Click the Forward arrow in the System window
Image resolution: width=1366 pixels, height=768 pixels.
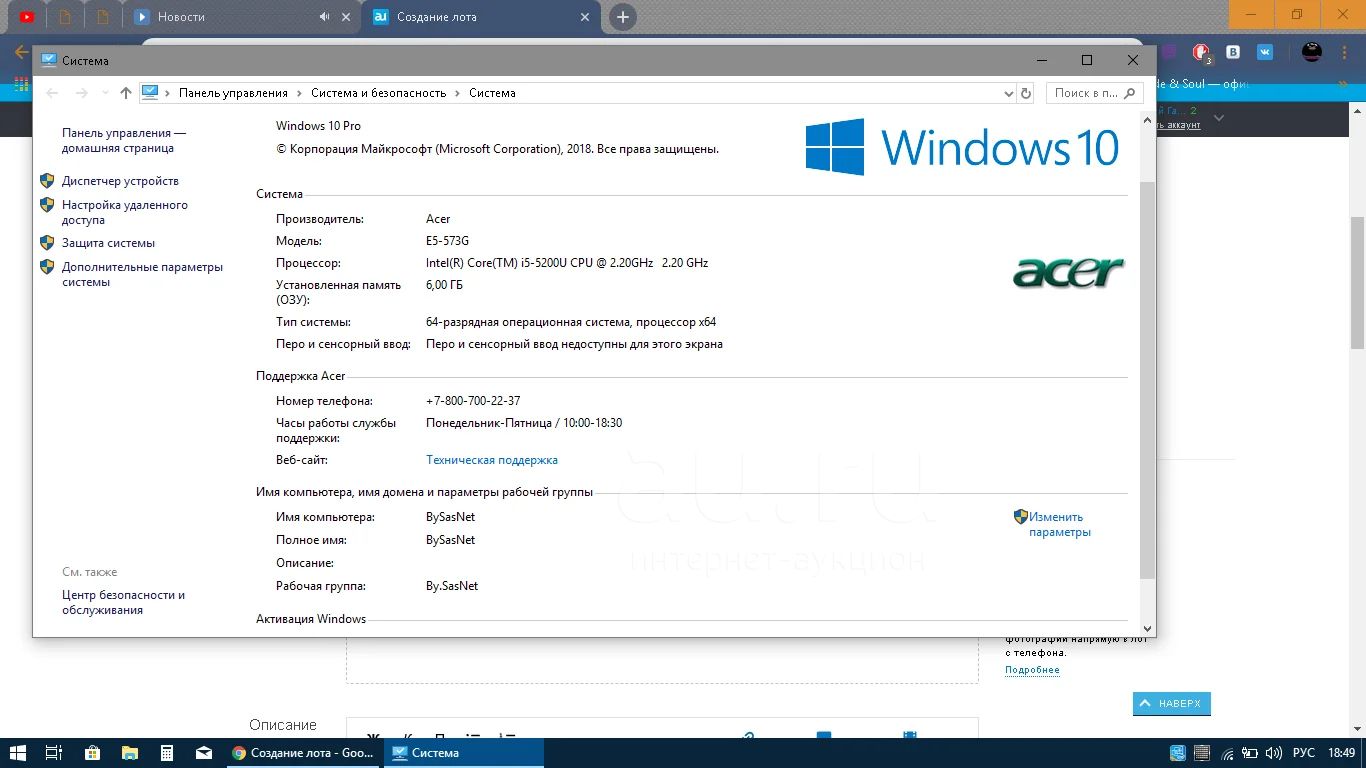click(x=82, y=93)
